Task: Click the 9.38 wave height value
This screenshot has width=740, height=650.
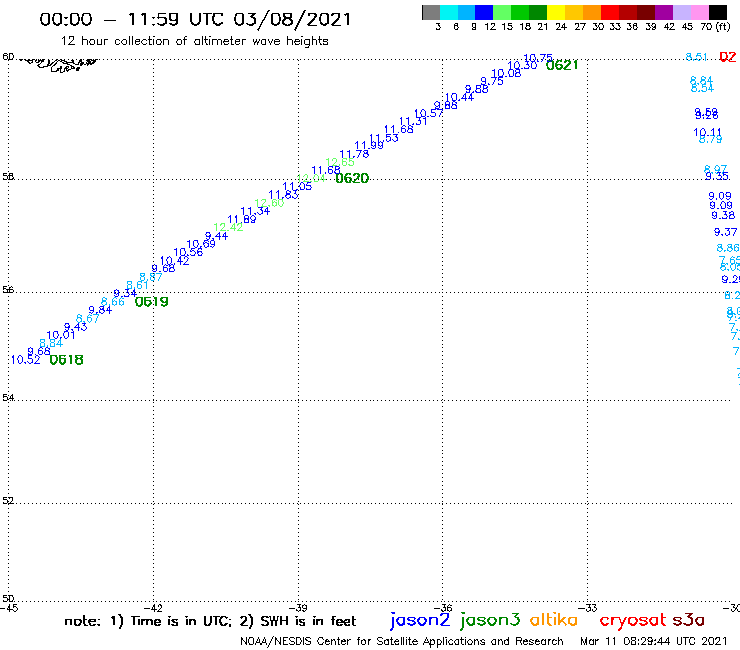Action: [723, 215]
